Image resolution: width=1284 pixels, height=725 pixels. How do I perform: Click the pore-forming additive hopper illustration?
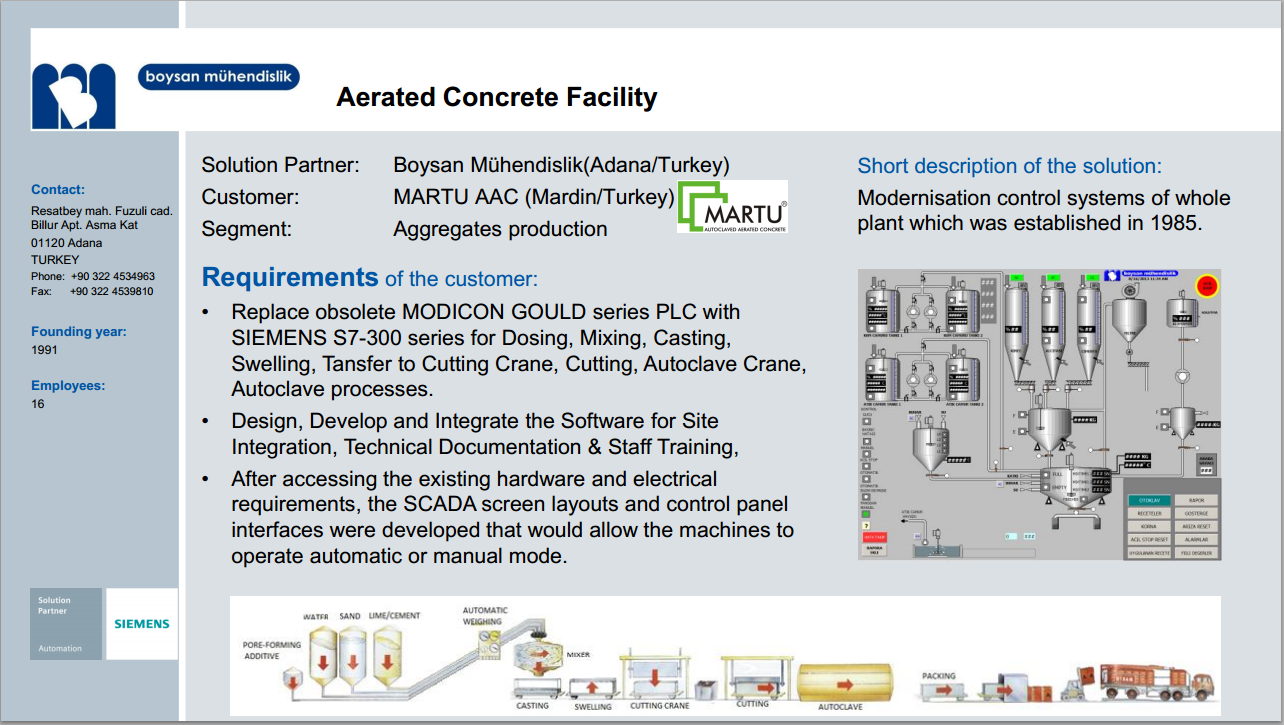pos(292,678)
